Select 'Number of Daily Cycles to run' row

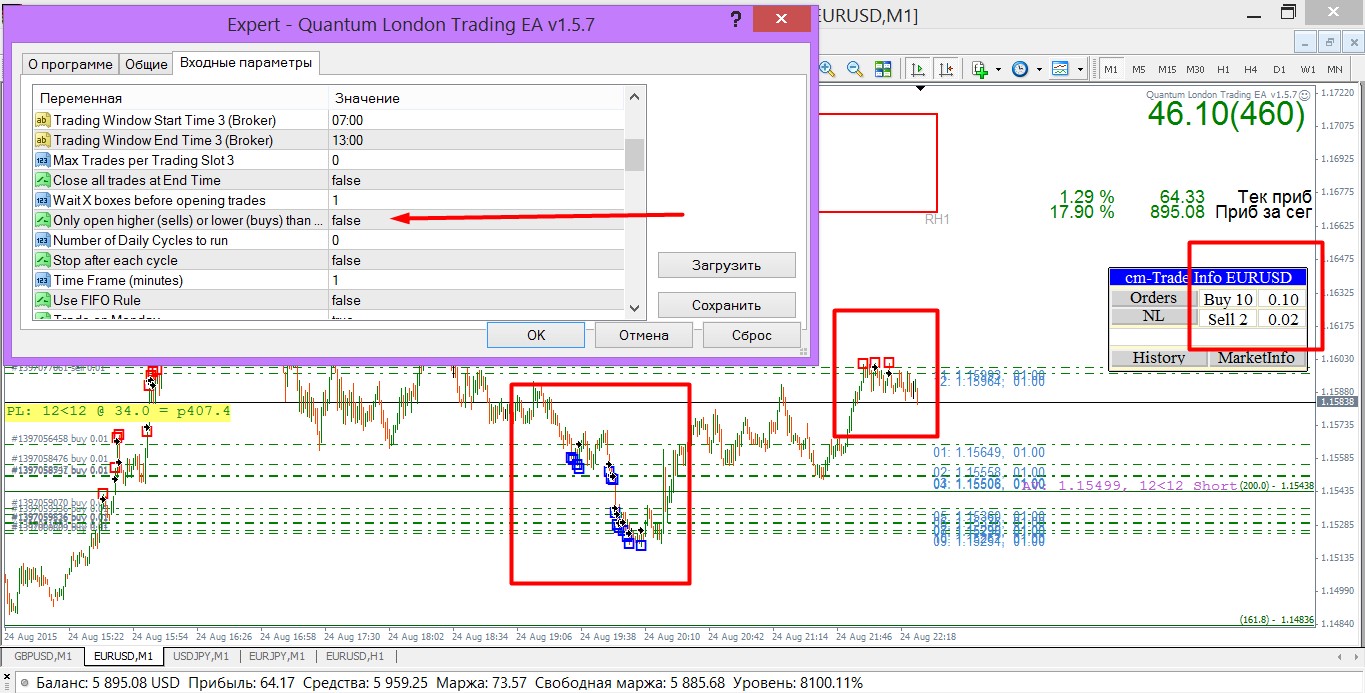point(329,240)
